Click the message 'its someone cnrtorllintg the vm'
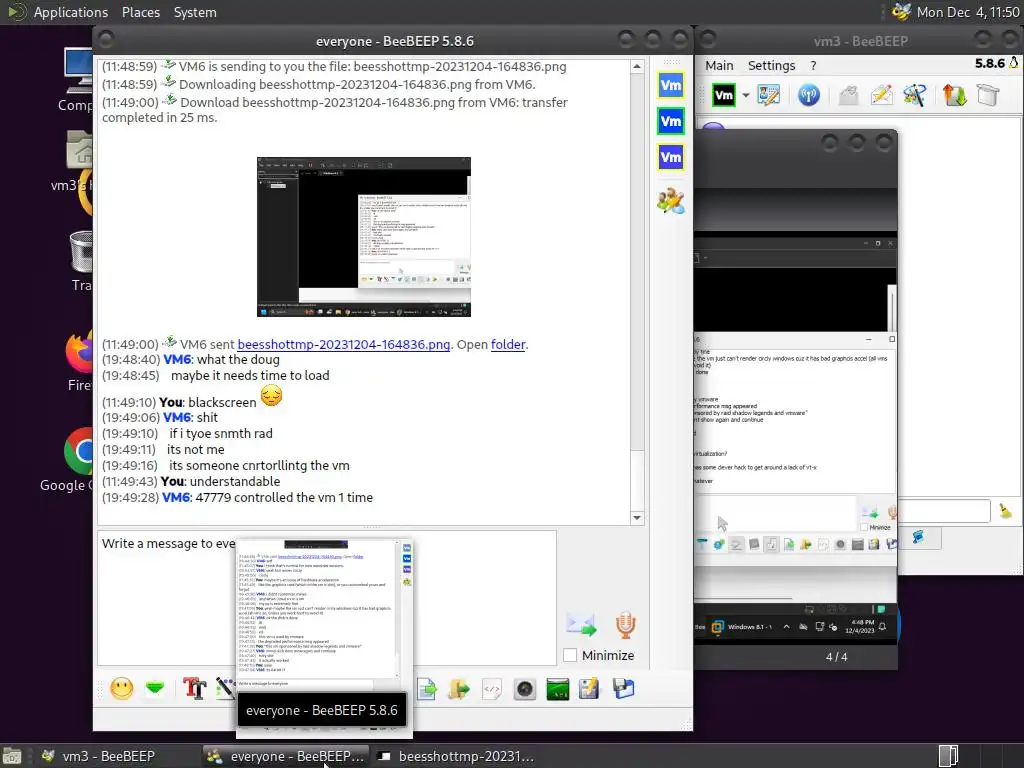 tap(259, 466)
